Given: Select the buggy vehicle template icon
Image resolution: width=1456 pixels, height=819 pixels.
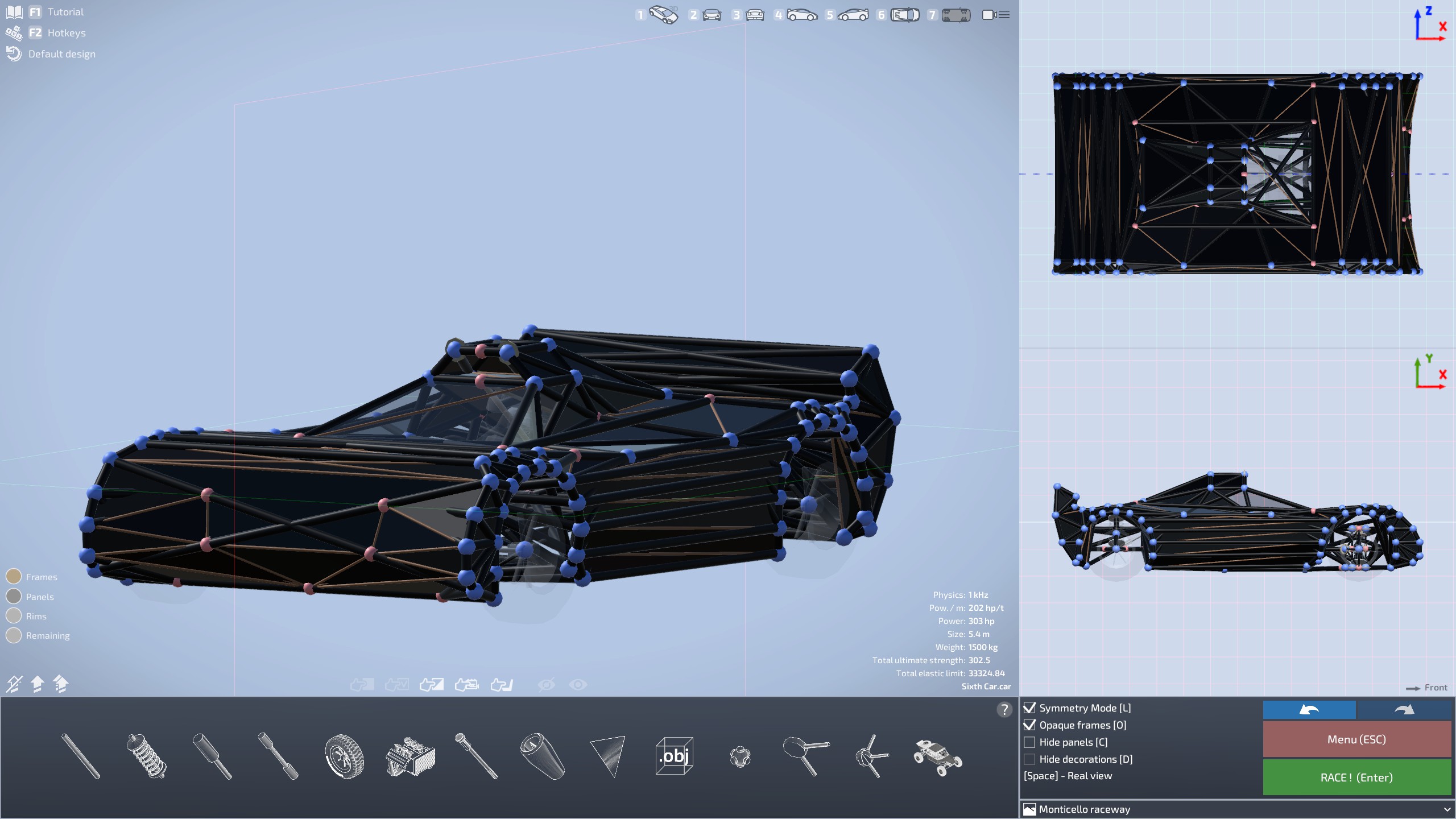Looking at the screenshot, I should 937,756.
